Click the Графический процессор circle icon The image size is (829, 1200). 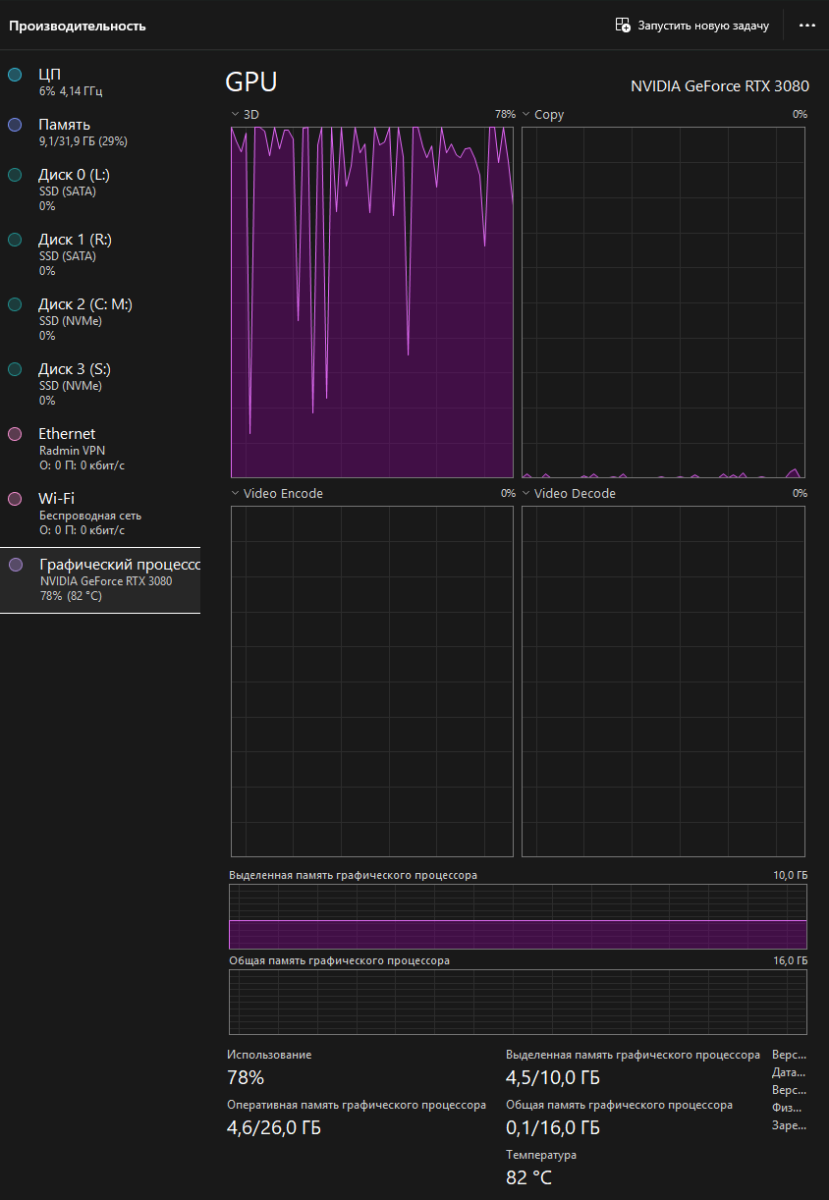15,565
